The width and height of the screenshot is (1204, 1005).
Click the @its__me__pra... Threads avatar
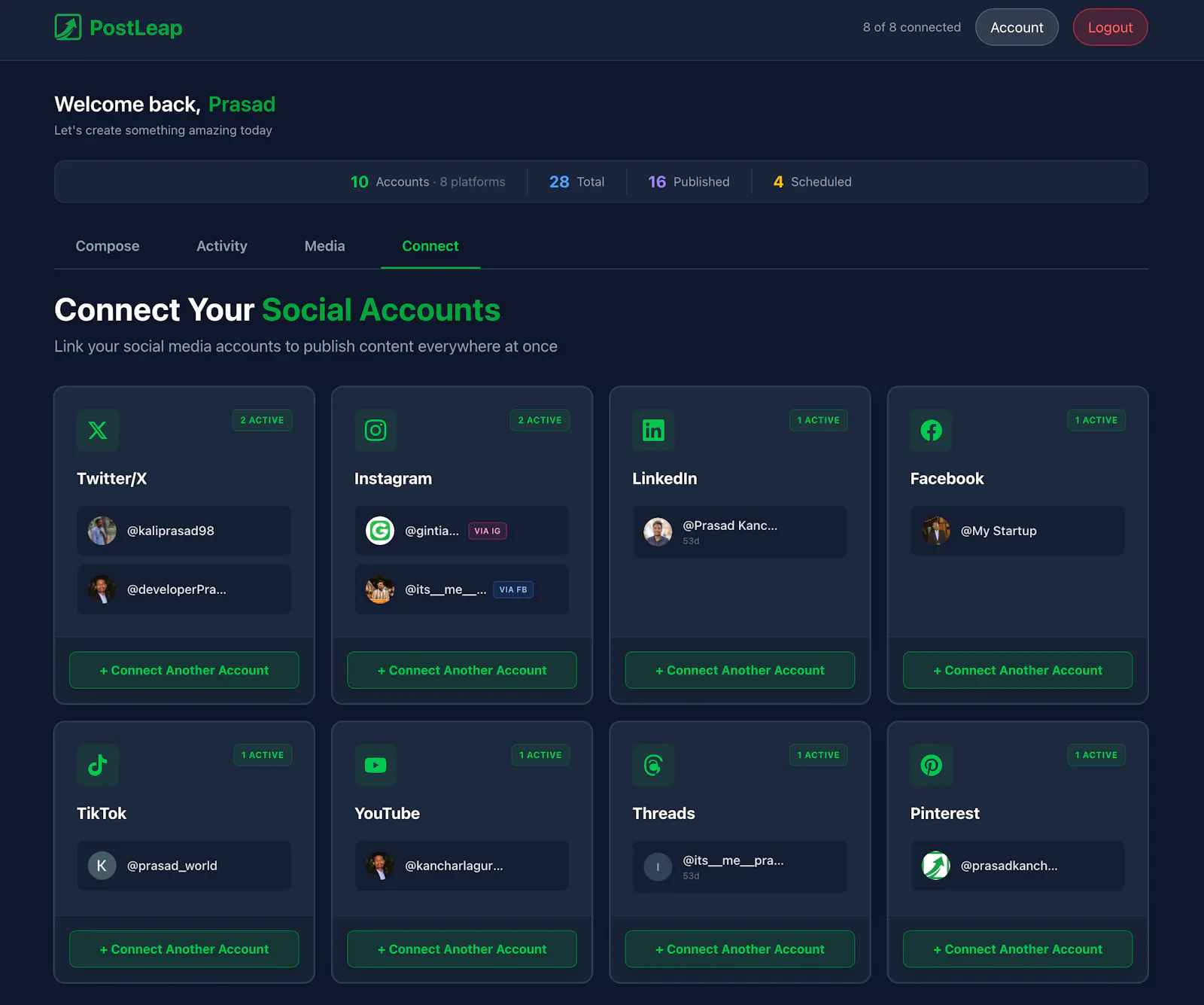[x=658, y=866]
